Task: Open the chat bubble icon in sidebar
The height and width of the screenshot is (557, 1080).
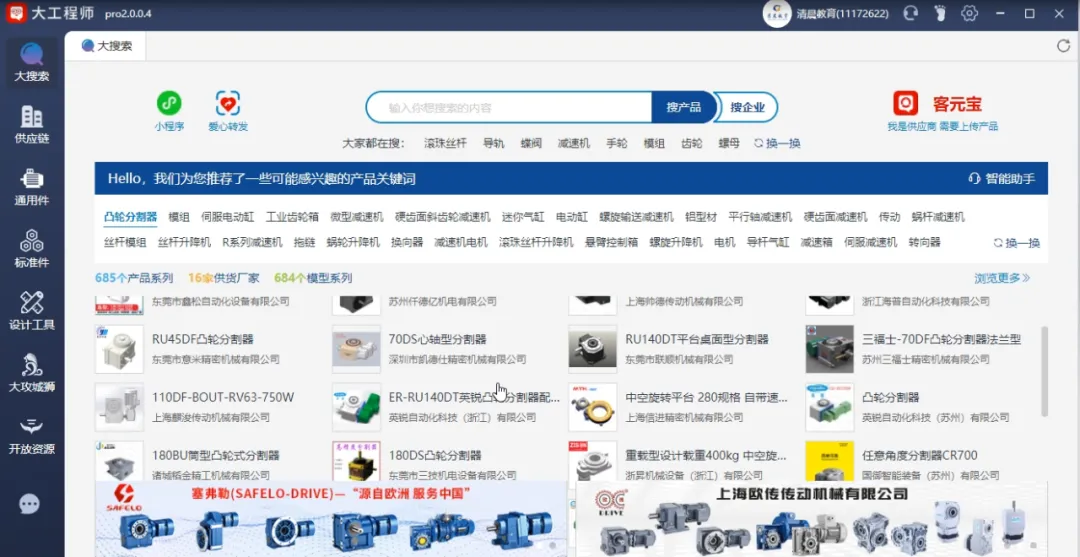Action: [x=29, y=505]
